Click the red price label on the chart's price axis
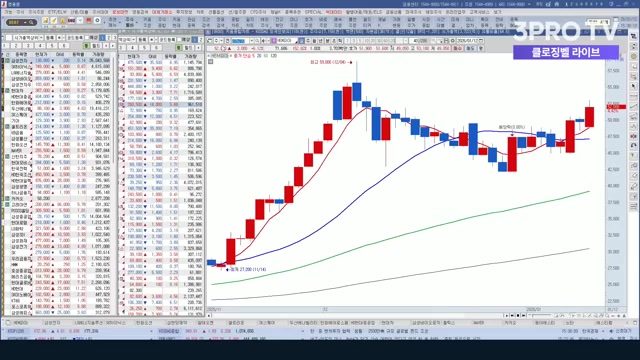Image resolution: width=640 pixels, height=360 pixels. coord(616,107)
